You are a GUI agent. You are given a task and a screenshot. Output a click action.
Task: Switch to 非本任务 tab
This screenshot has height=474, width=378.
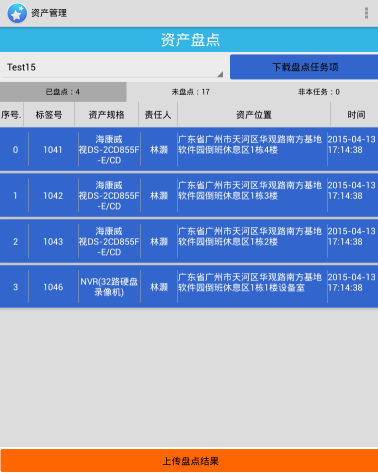point(319,92)
